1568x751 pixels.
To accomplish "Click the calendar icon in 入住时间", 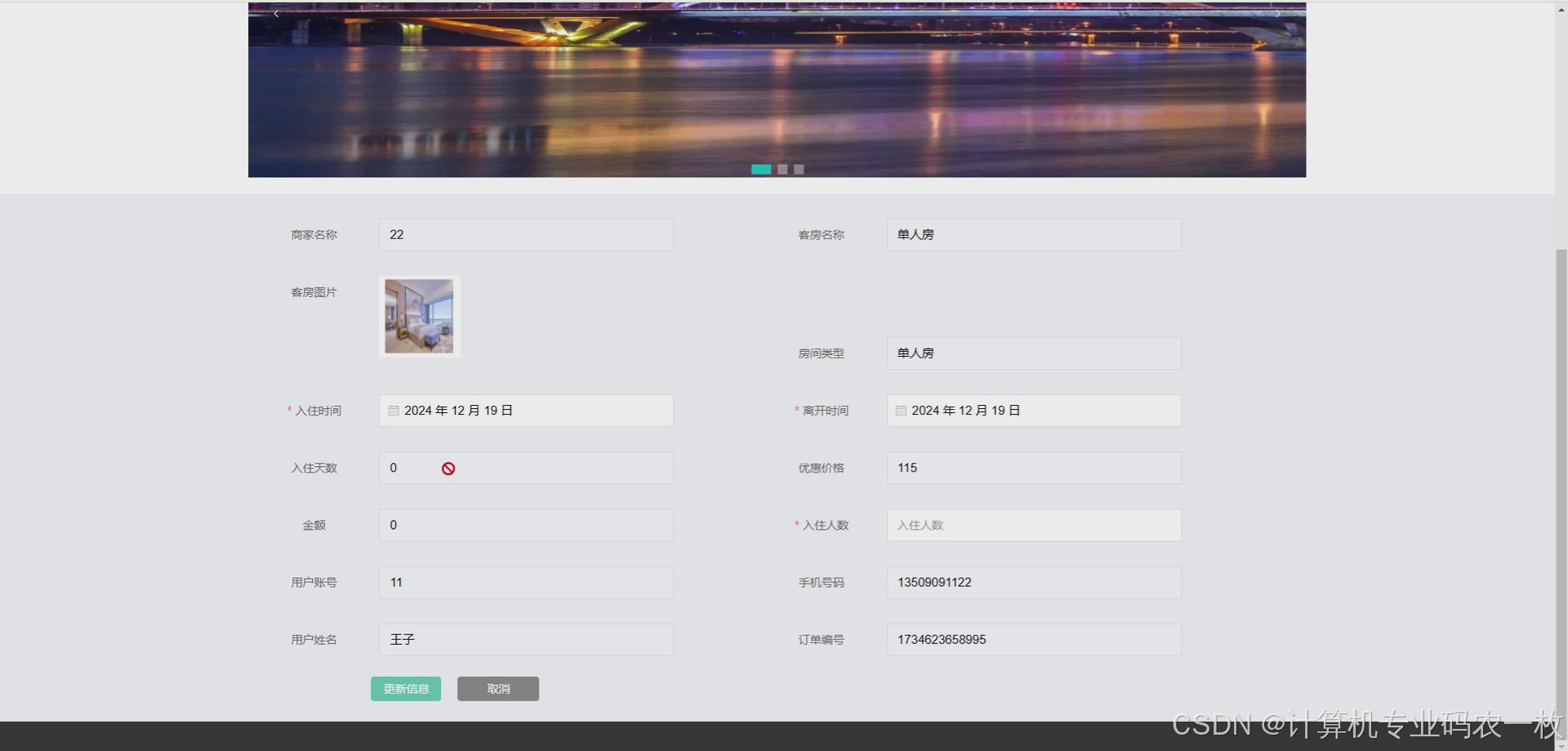I will click(x=394, y=411).
